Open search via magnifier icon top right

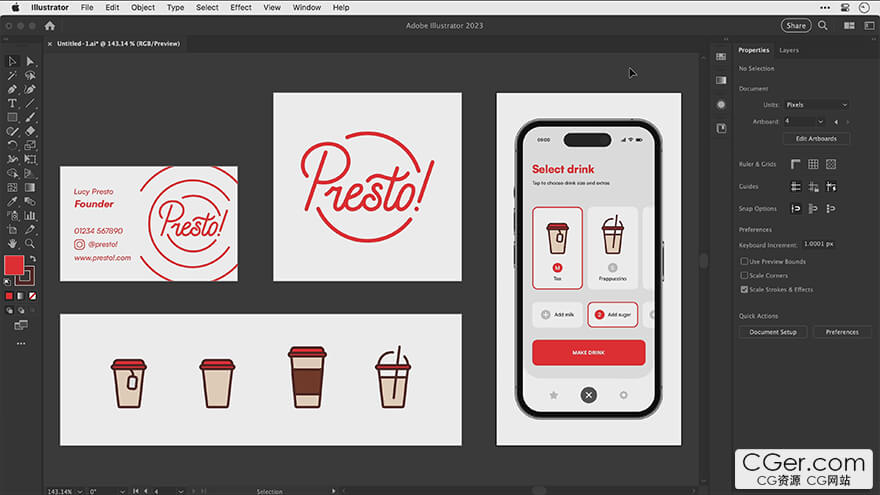point(823,26)
